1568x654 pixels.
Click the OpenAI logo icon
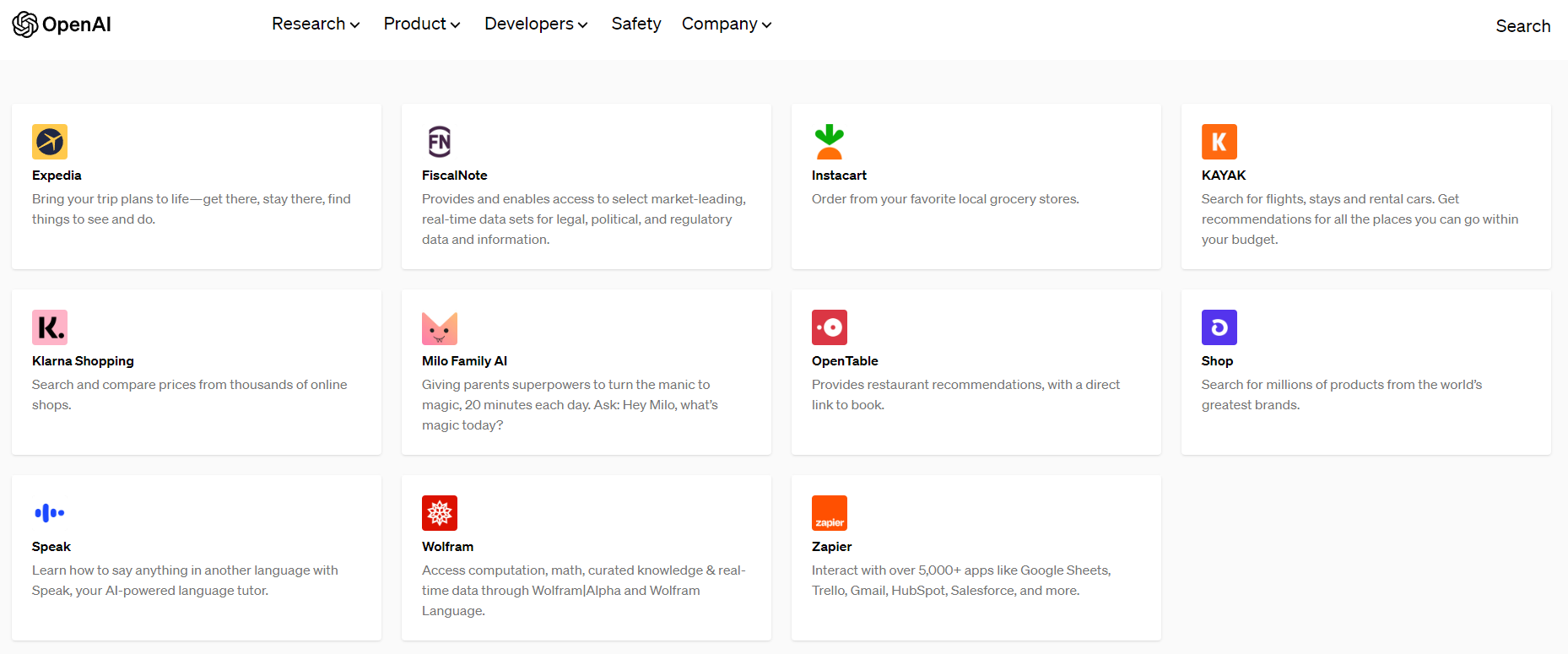[x=25, y=24]
